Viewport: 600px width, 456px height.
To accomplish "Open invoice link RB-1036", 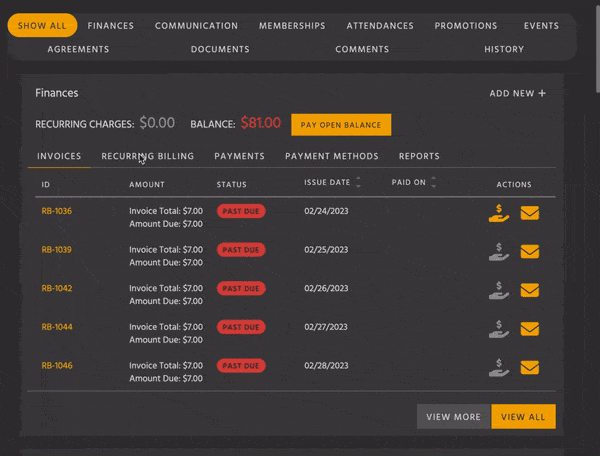I will click(x=57, y=211).
